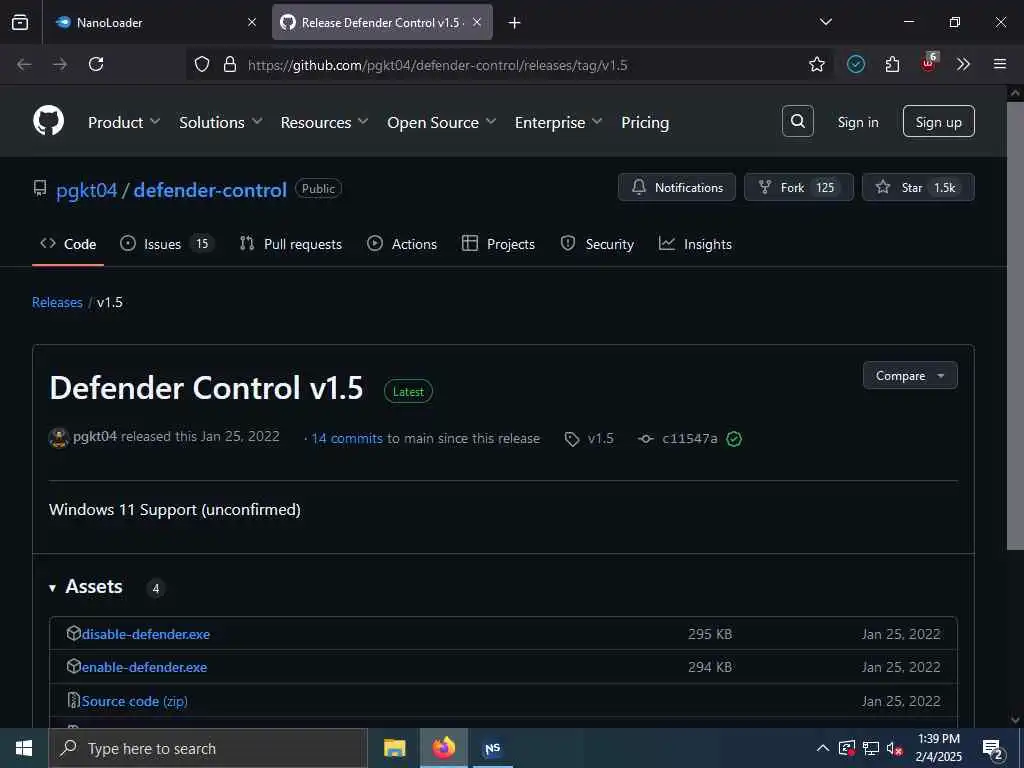This screenshot has width=1024, height=768.
Task: Open Firefox View in the tab bar
Action: tap(20, 22)
